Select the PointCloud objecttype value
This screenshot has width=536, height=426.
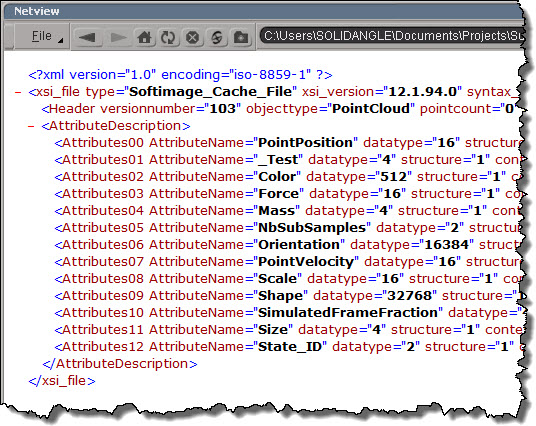(x=371, y=109)
